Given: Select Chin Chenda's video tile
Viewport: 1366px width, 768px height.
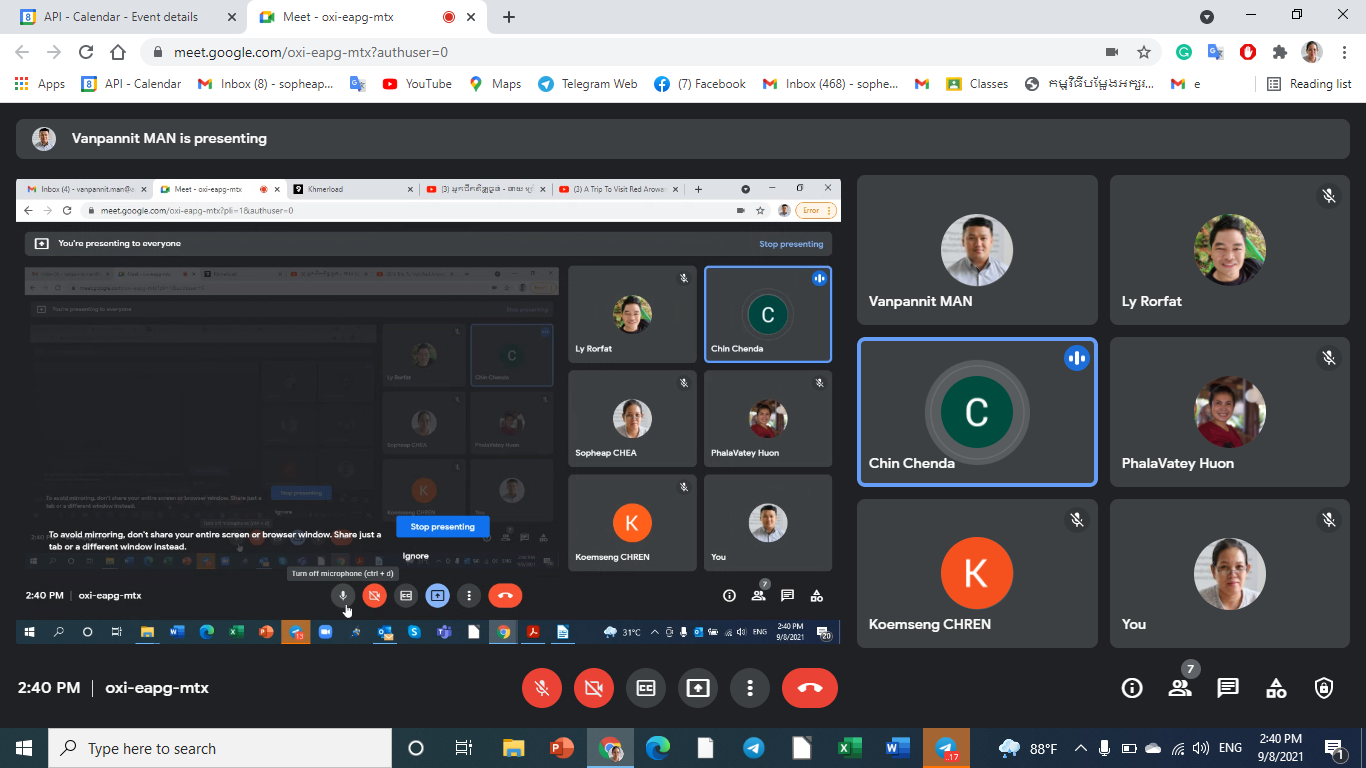Looking at the screenshot, I should pos(977,412).
